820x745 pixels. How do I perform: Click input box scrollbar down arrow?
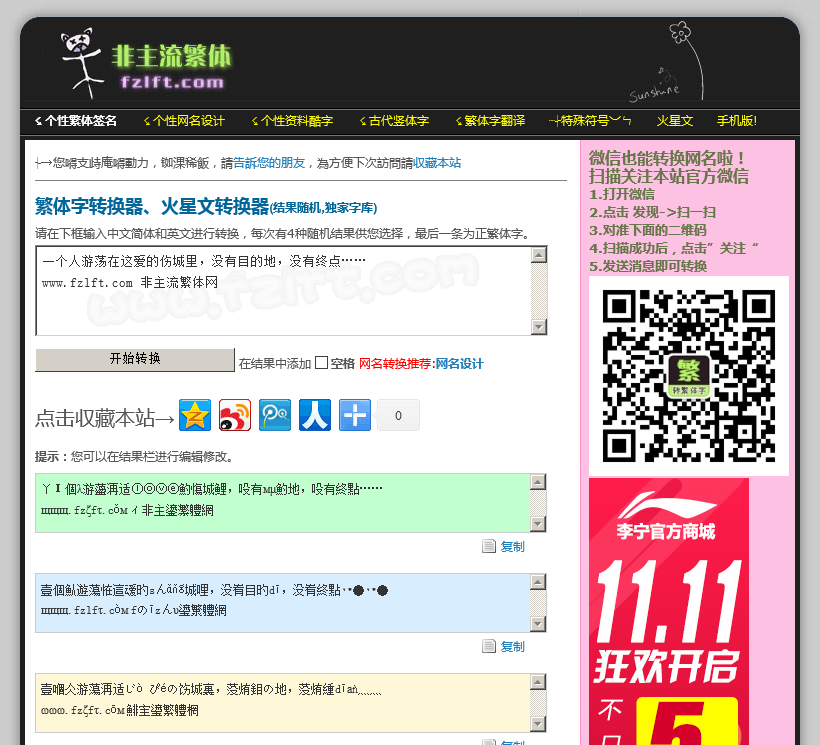coord(539,327)
